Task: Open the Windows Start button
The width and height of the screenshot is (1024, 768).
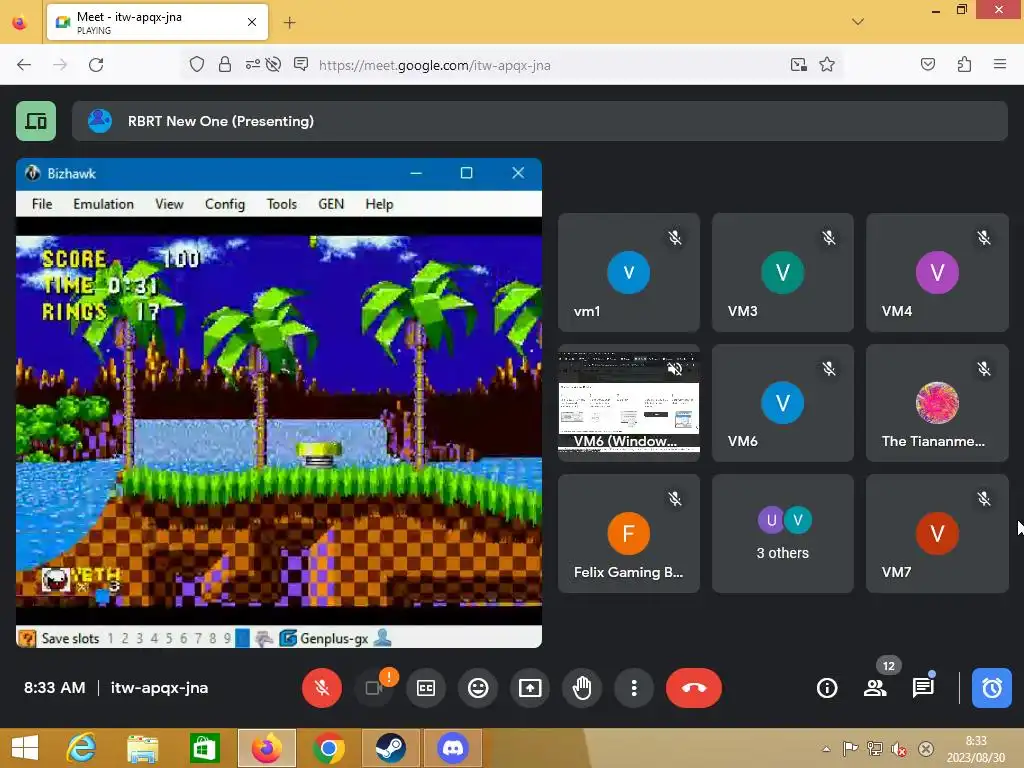Action: (x=24, y=748)
